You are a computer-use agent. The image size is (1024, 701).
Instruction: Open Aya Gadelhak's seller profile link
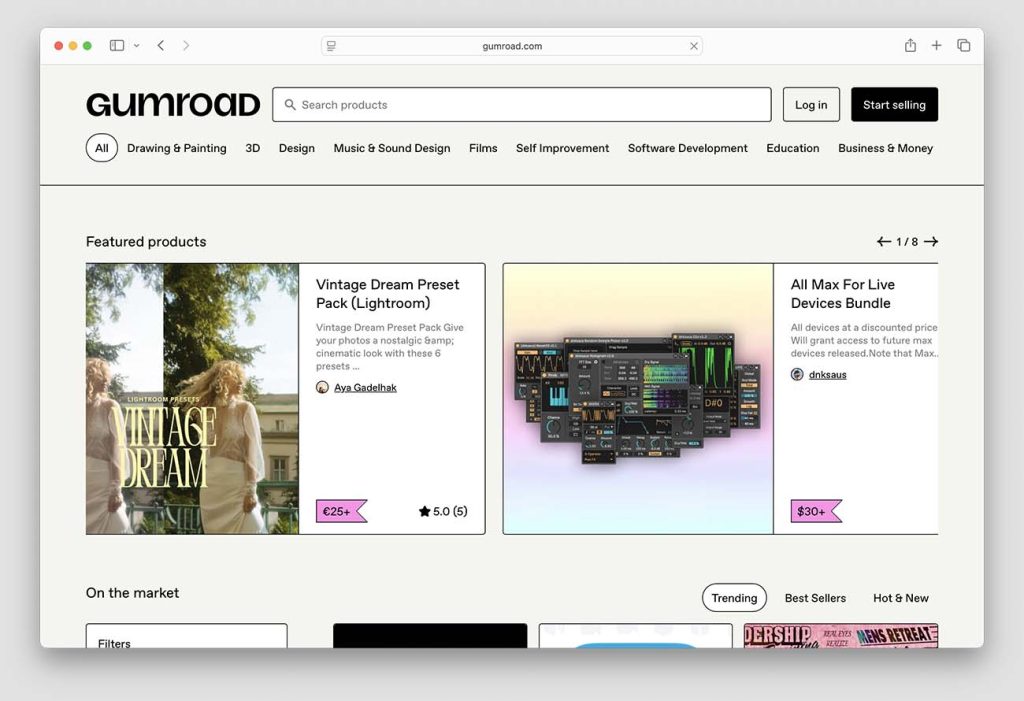click(365, 388)
